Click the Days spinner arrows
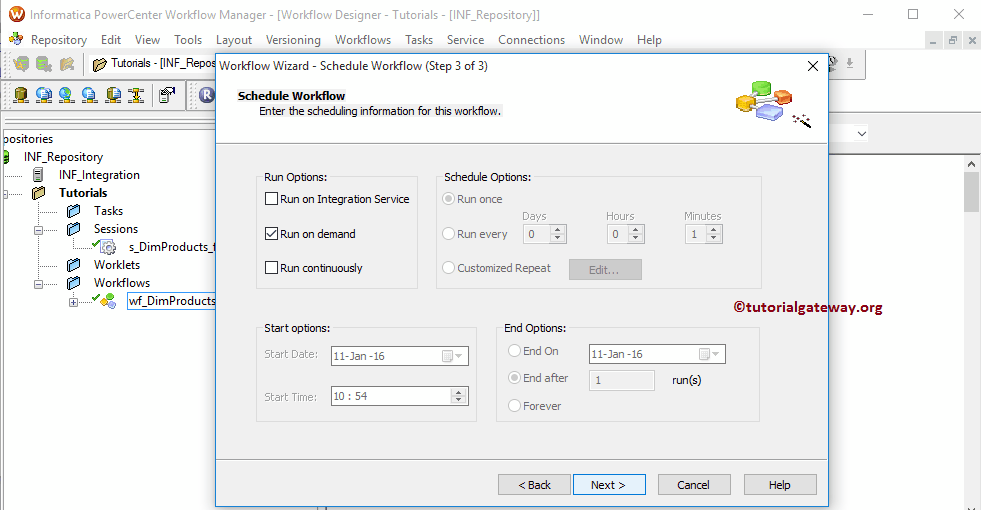The width and height of the screenshot is (981, 510). pos(558,234)
